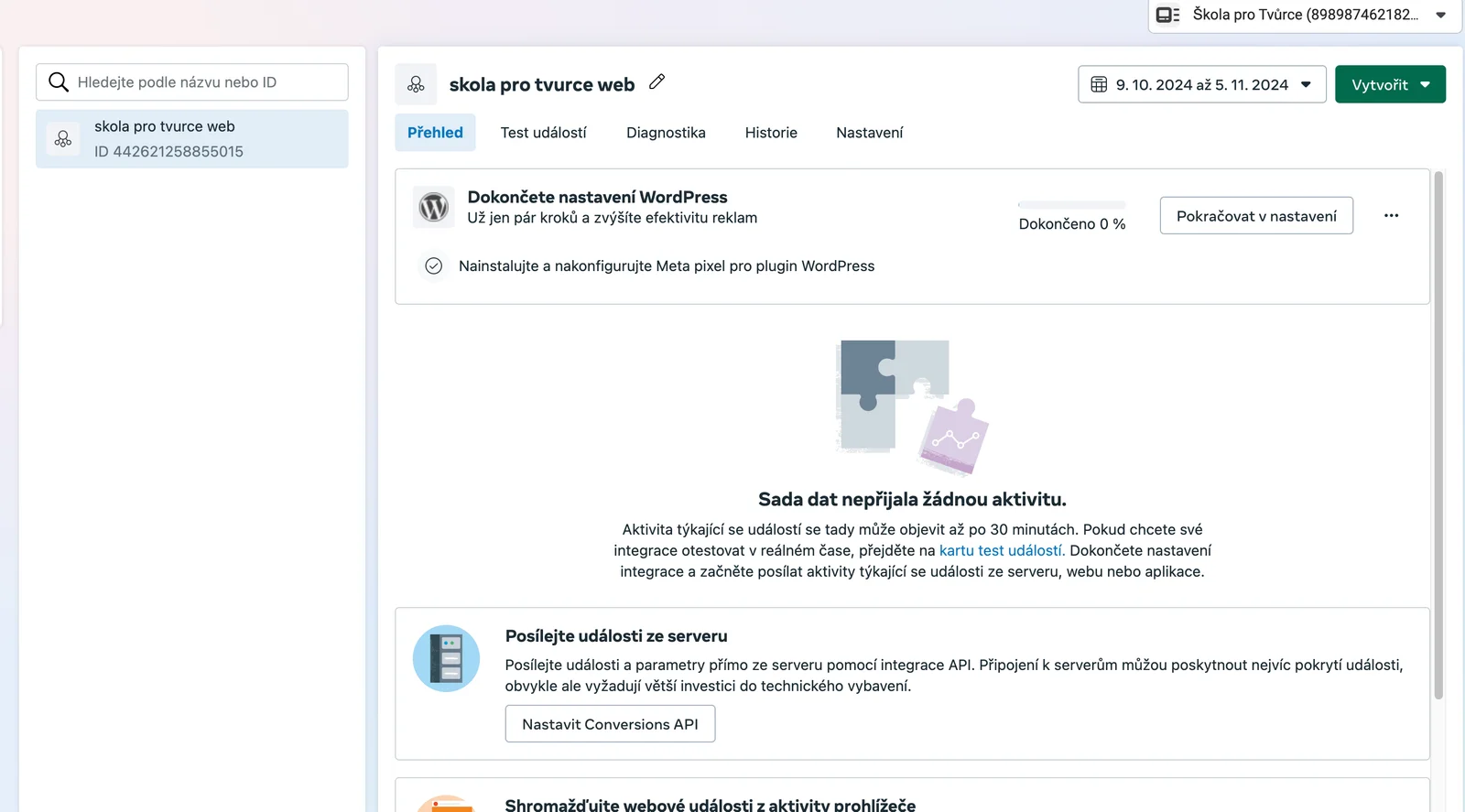
Task: Click the checkmark circle next to Nainstalujte step
Action: click(434, 266)
